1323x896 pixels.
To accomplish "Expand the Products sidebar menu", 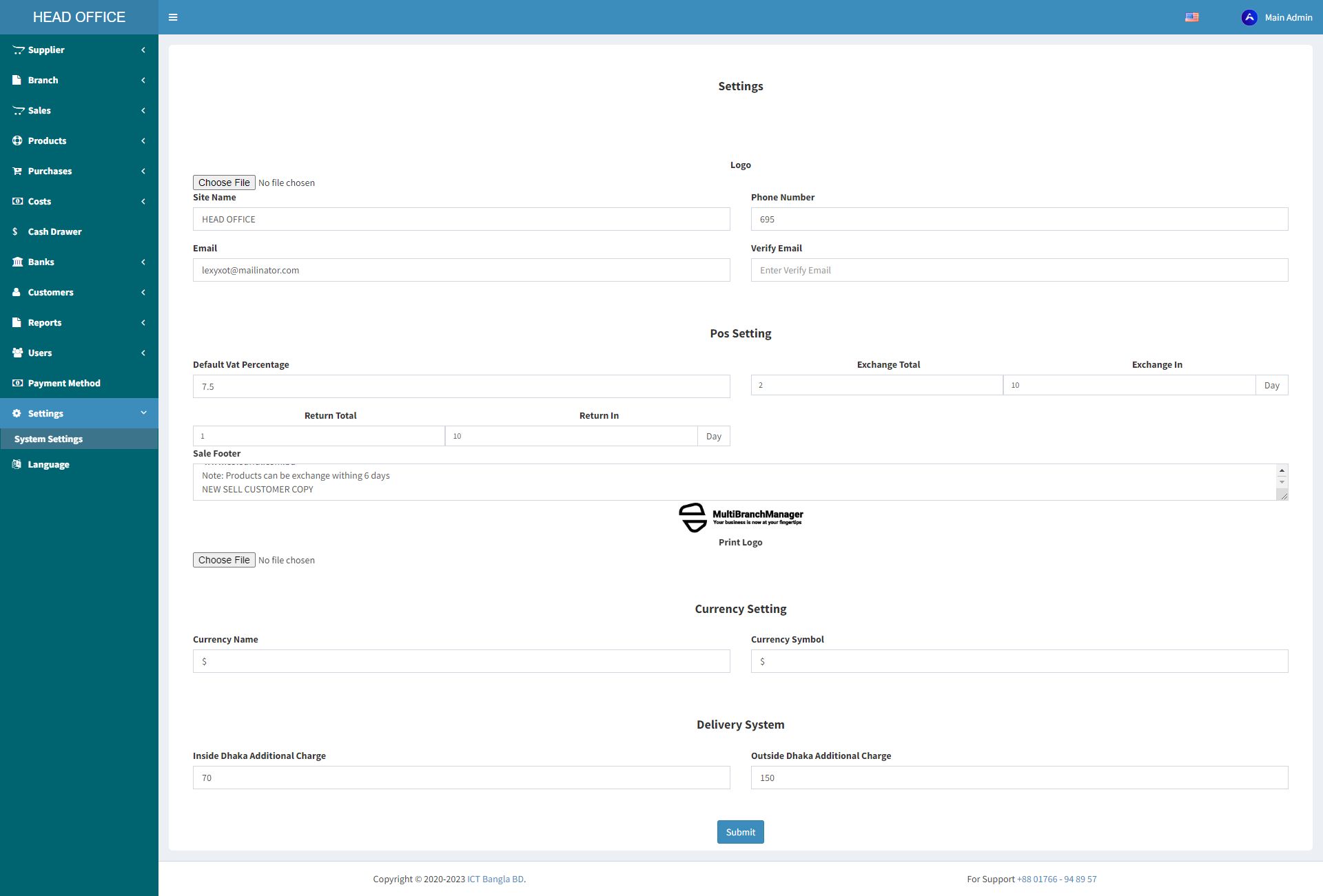I will [79, 140].
